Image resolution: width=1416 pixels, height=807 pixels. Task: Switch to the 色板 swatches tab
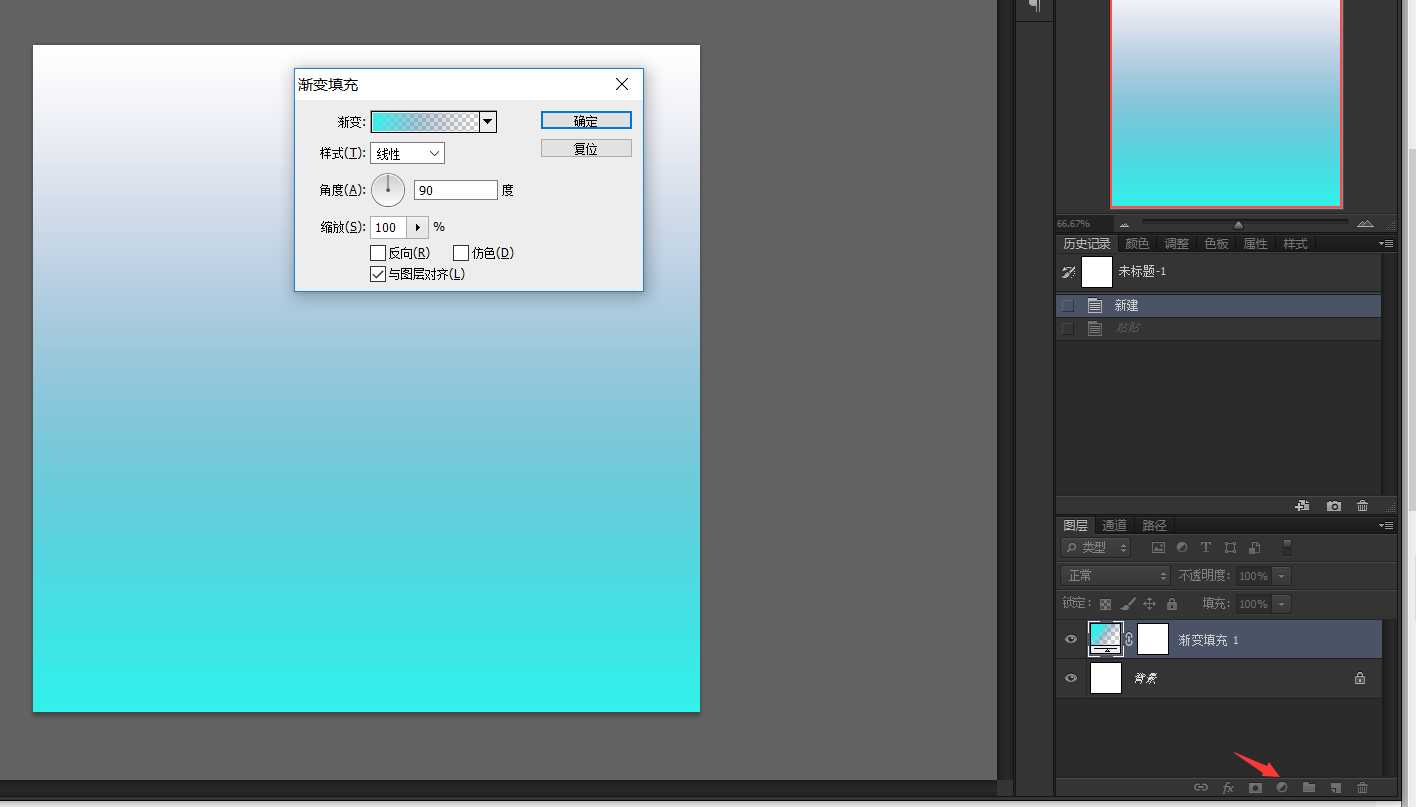pyautogui.click(x=1216, y=244)
